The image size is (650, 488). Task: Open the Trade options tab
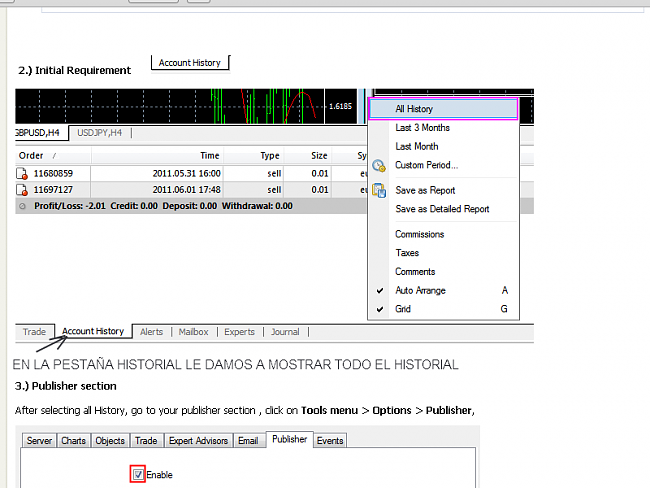(146, 441)
